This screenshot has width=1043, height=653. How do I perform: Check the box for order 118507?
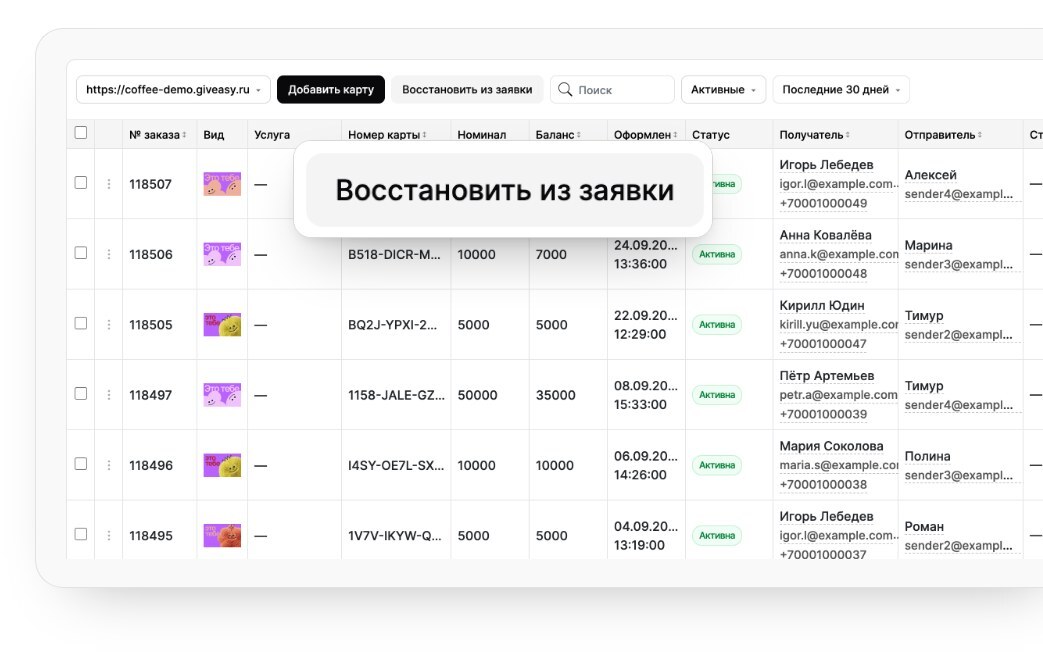click(80, 182)
